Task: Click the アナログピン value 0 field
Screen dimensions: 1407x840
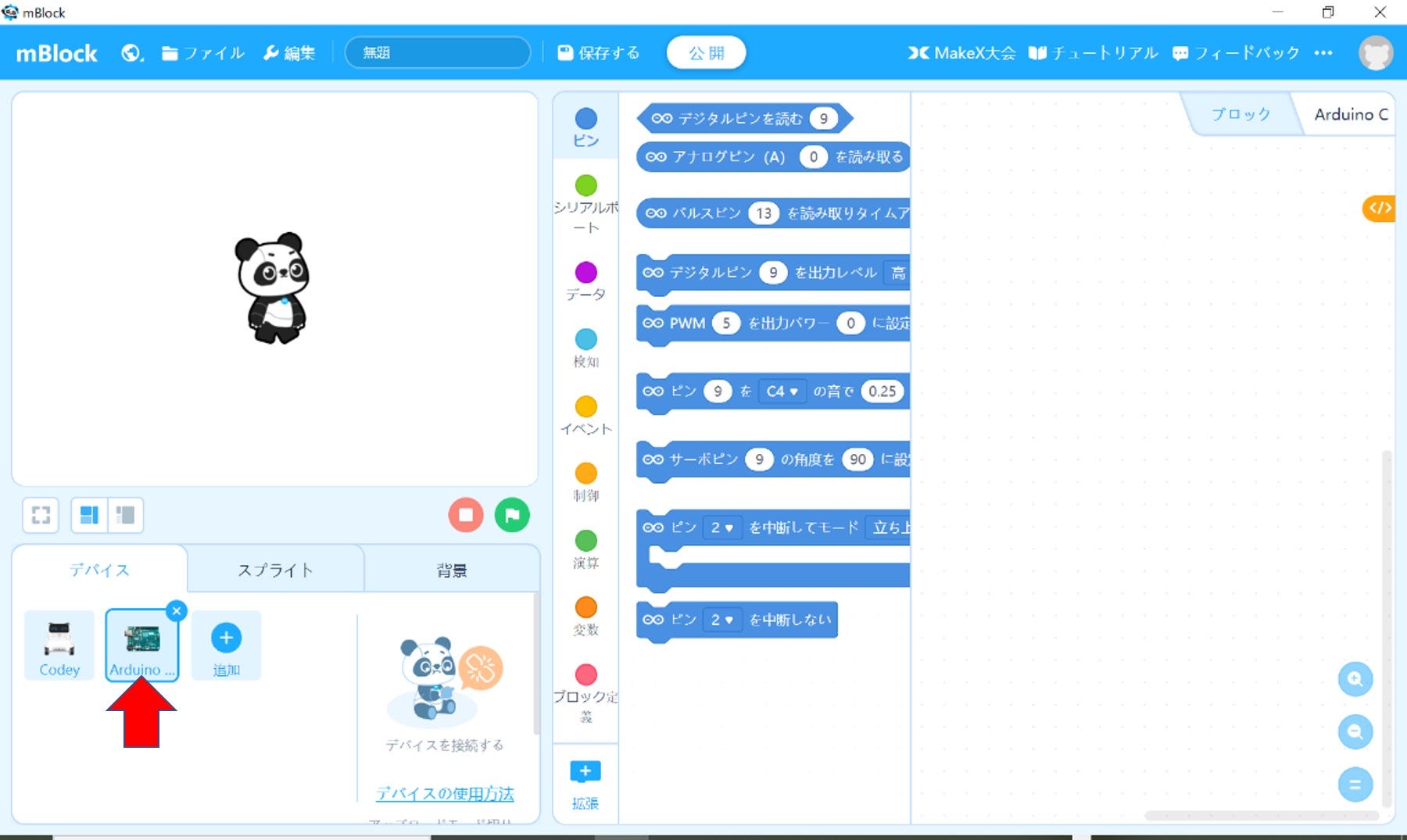Action: 813,156
